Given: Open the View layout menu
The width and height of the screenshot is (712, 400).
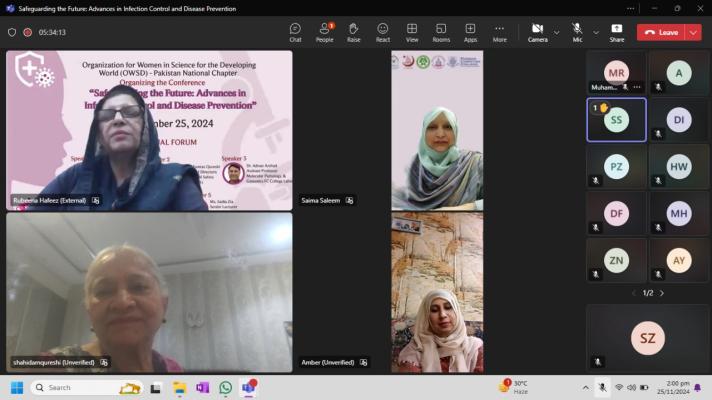Looking at the screenshot, I should point(412,32).
